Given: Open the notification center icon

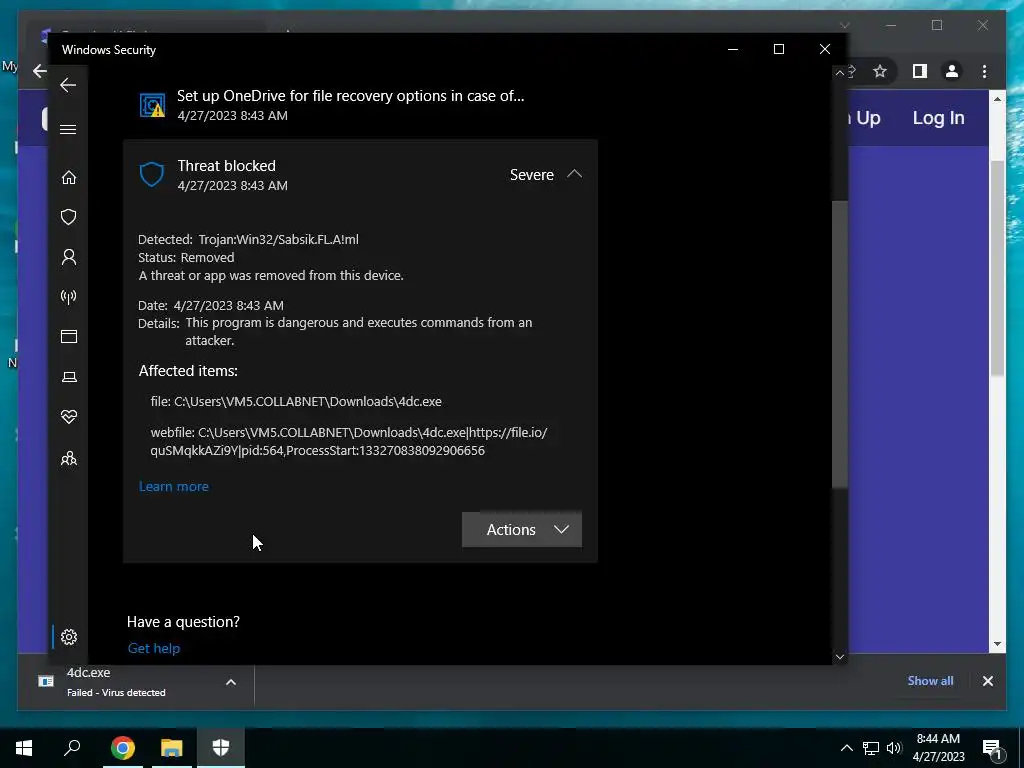Looking at the screenshot, I should click(x=993, y=748).
